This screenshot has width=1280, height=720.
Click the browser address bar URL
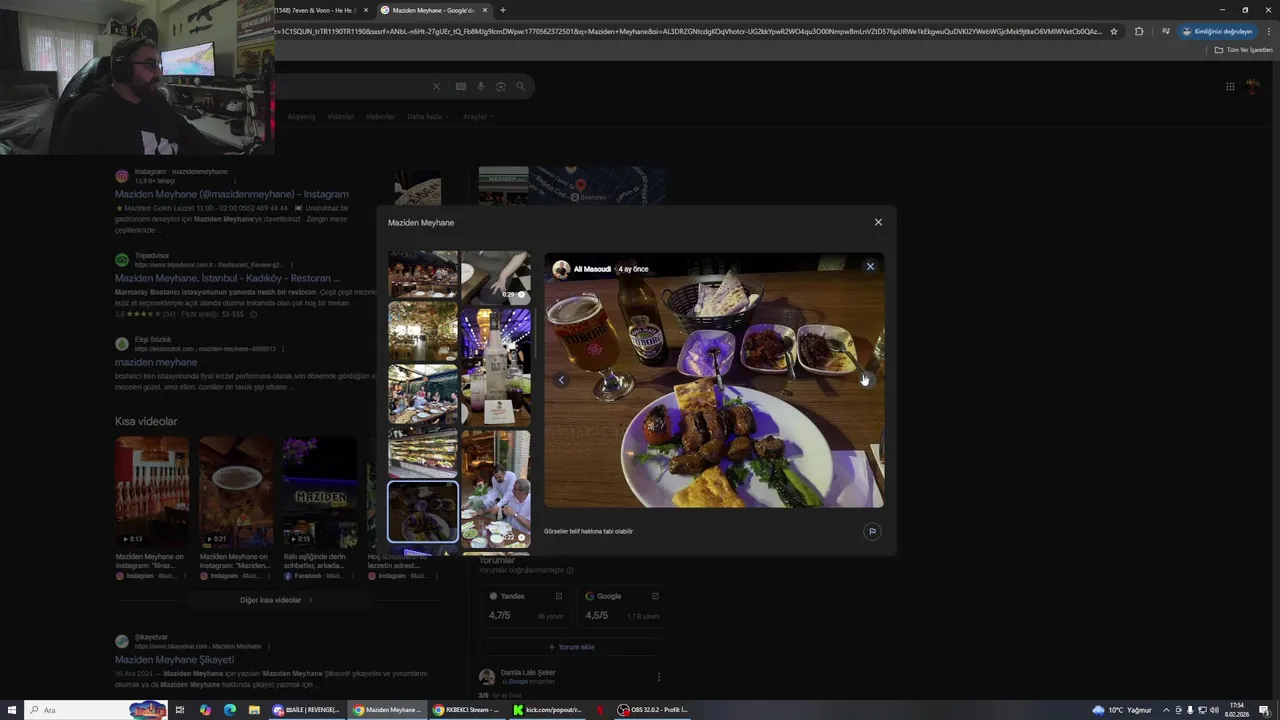coord(690,31)
